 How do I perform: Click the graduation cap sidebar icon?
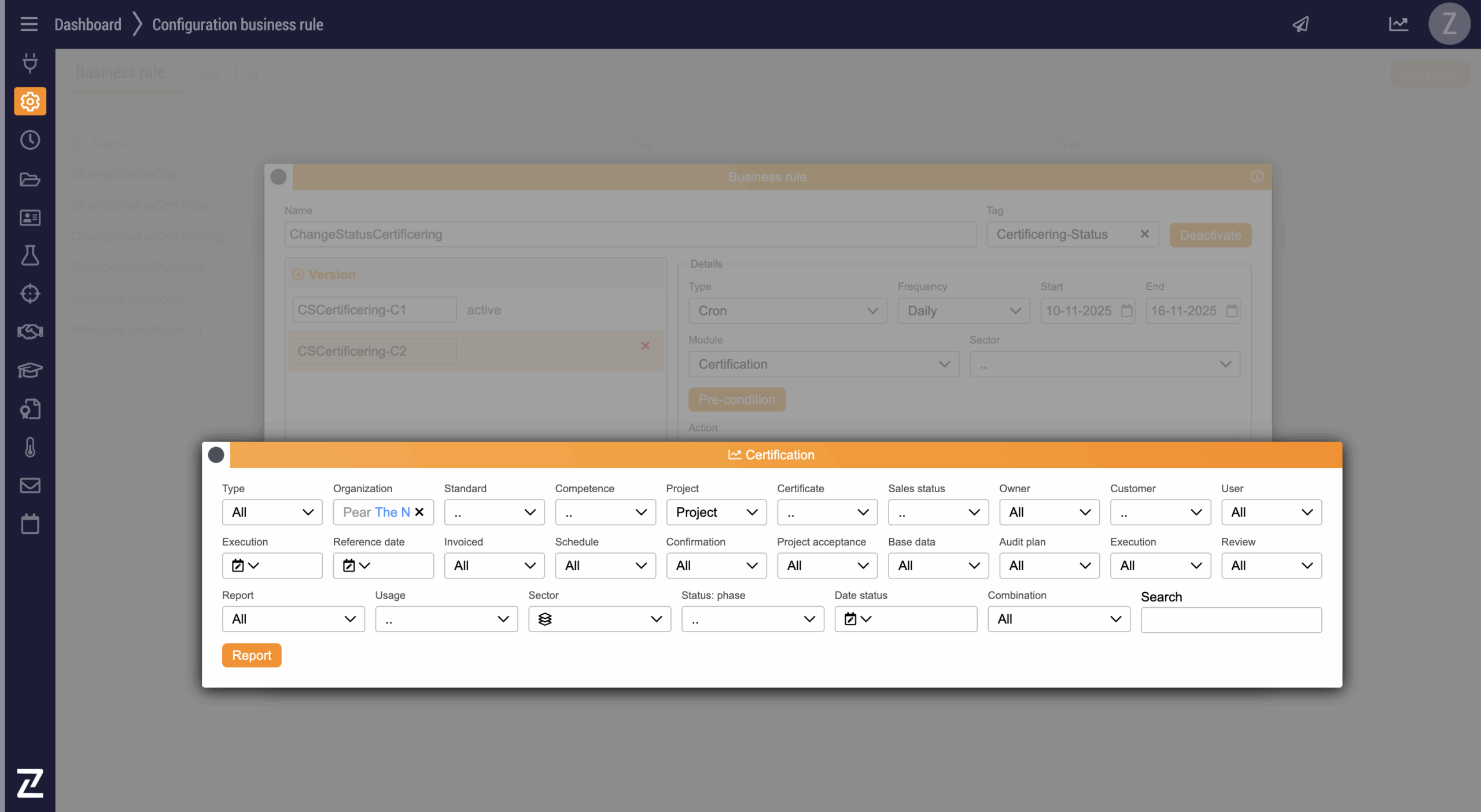point(30,370)
